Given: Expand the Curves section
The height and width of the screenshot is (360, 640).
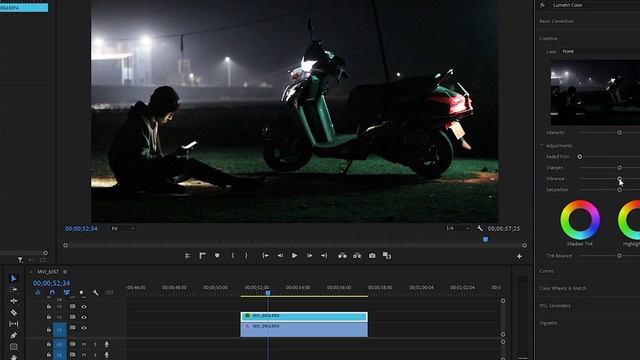Looking at the screenshot, I should pyautogui.click(x=547, y=271).
